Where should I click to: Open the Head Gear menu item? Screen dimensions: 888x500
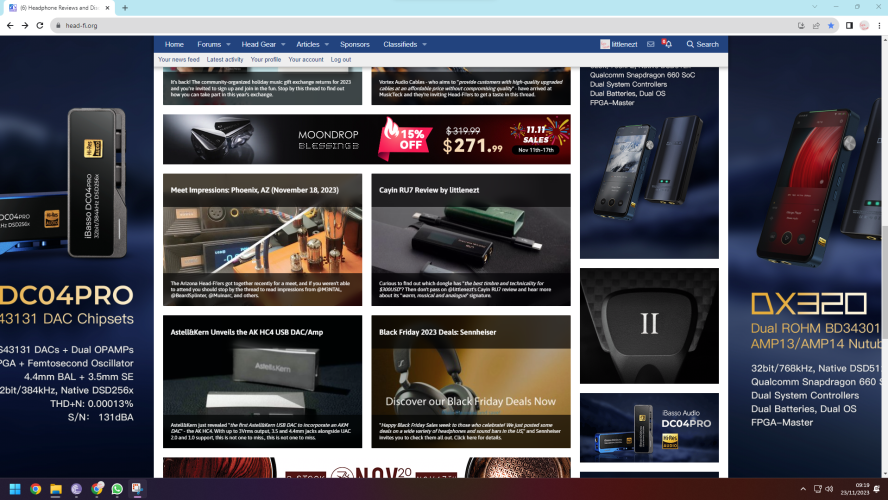(x=259, y=44)
